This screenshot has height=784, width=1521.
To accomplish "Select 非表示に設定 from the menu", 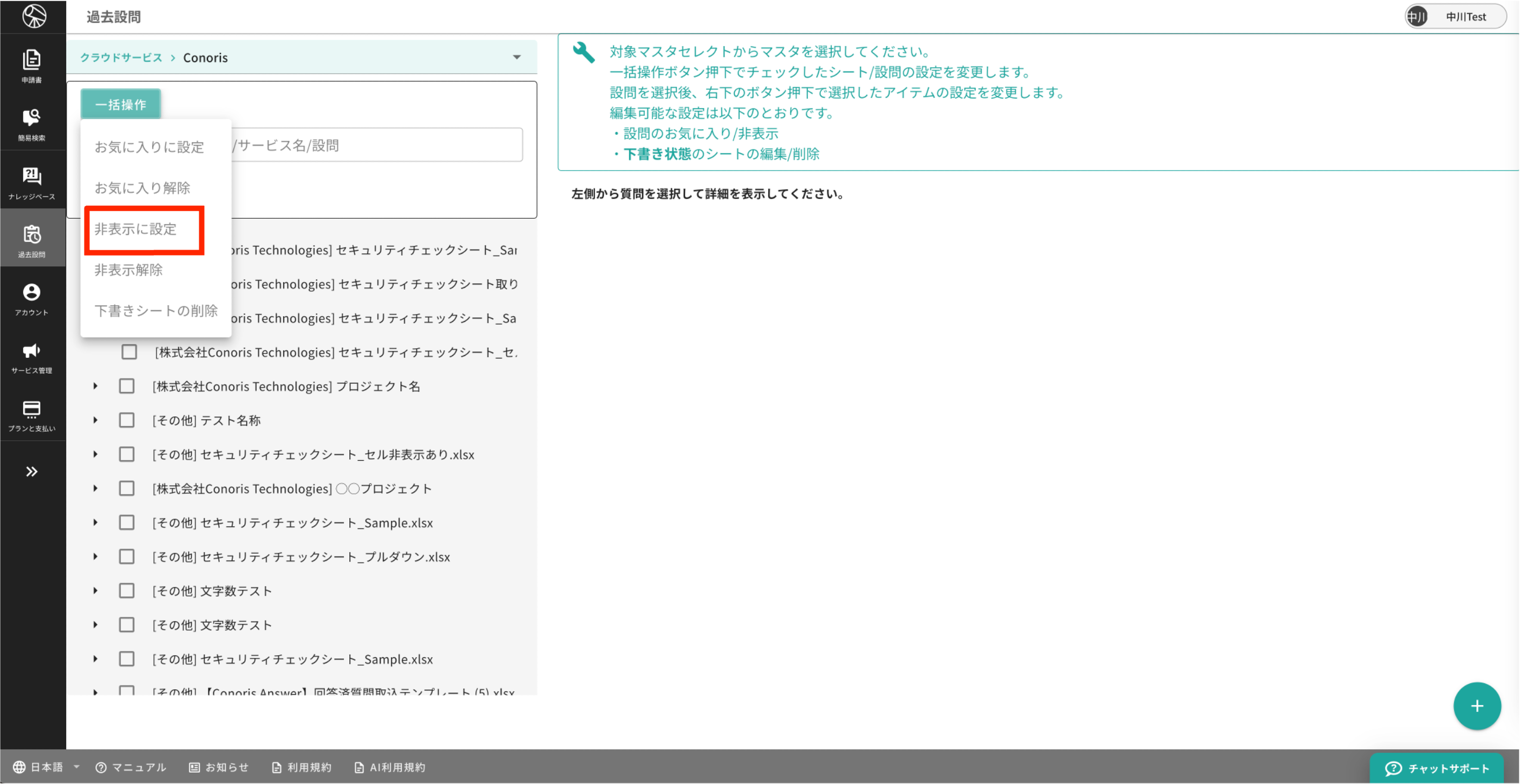I will pos(143,230).
